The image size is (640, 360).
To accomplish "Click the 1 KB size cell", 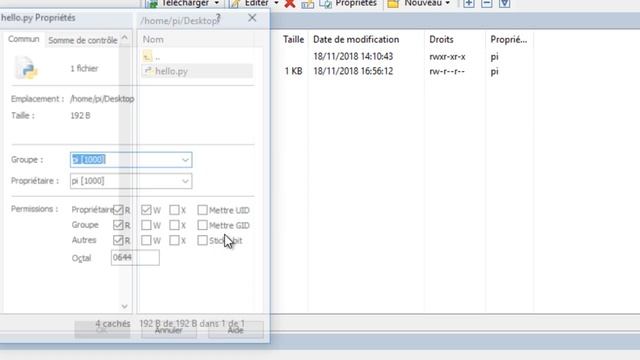I will (293, 71).
